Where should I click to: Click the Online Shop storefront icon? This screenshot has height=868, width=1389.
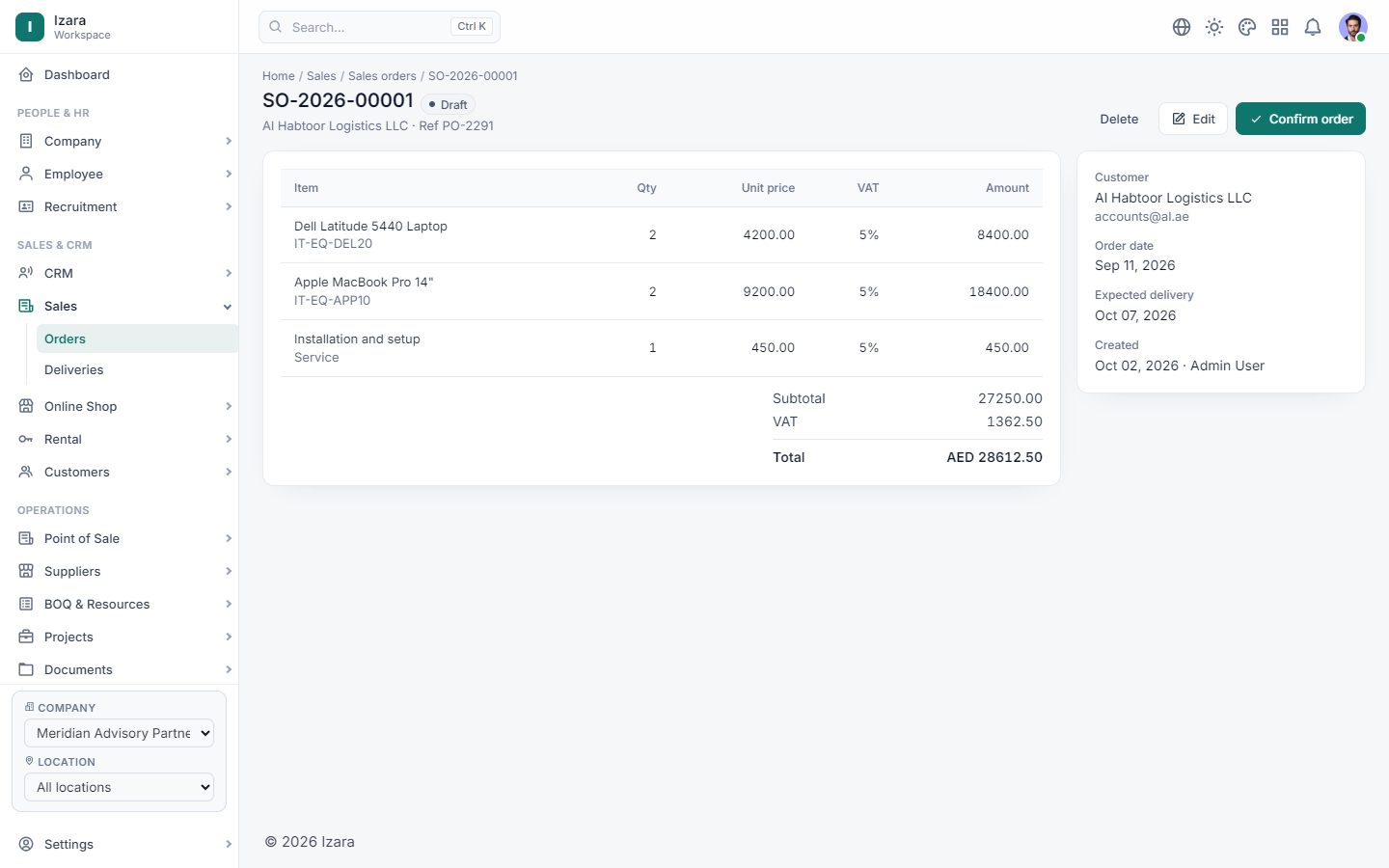pyautogui.click(x=26, y=406)
